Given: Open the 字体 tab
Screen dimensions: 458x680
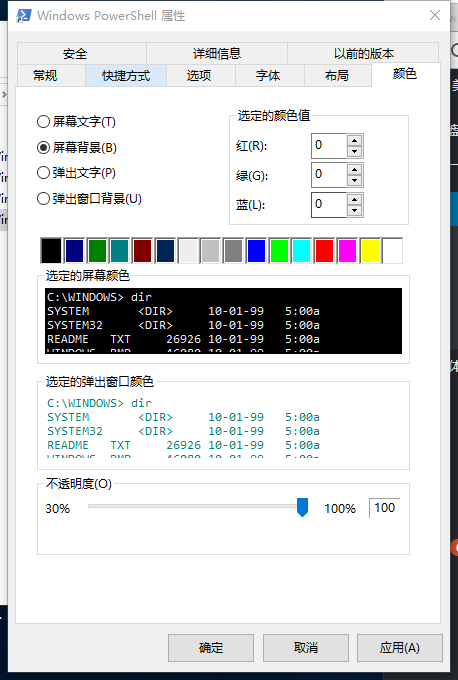Looking at the screenshot, I should click(268, 75).
